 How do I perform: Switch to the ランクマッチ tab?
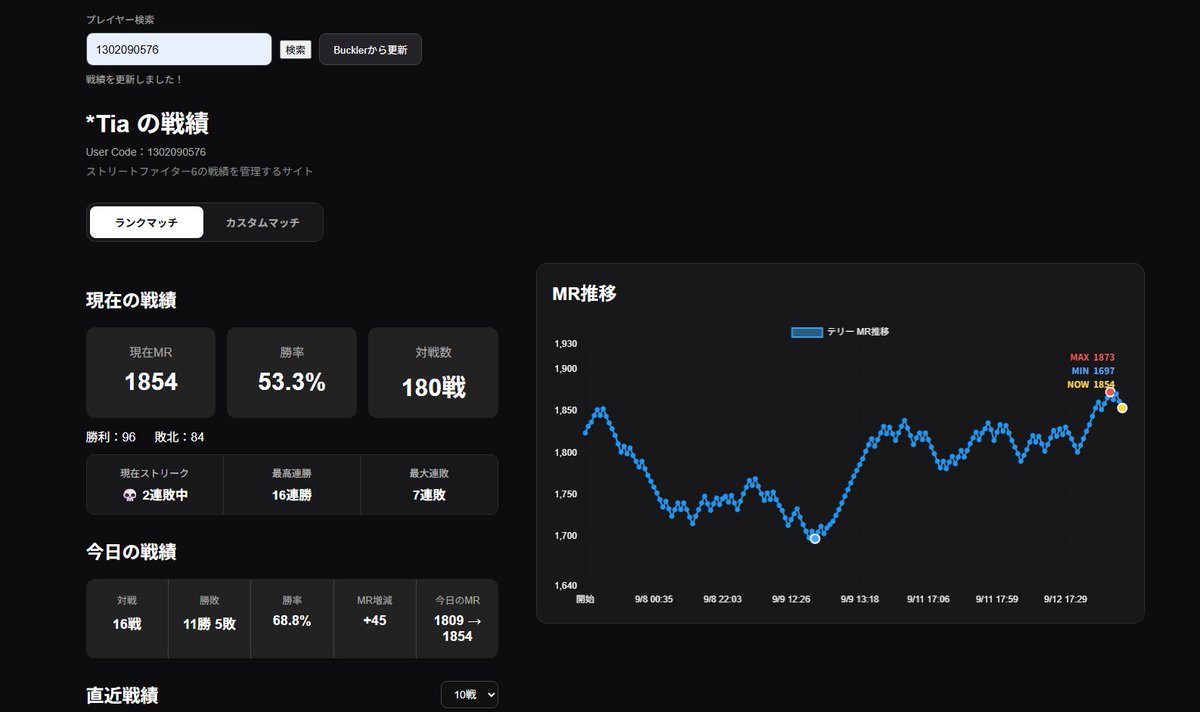click(x=146, y=222)
